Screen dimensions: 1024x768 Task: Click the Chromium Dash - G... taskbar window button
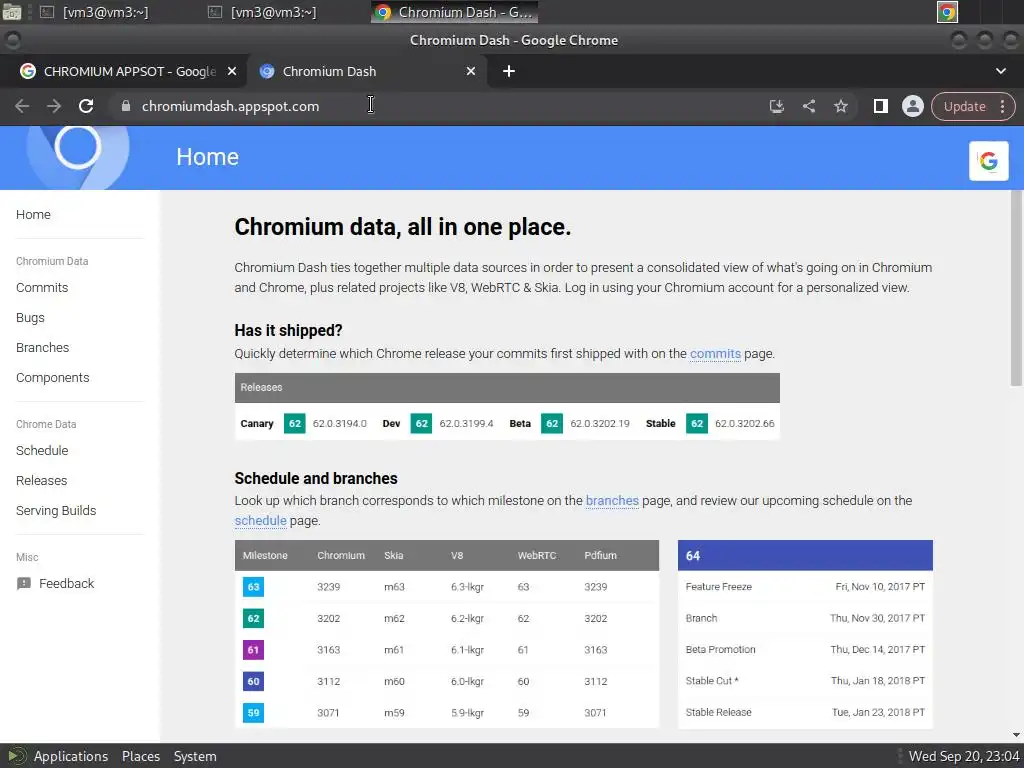pos(454,12)
